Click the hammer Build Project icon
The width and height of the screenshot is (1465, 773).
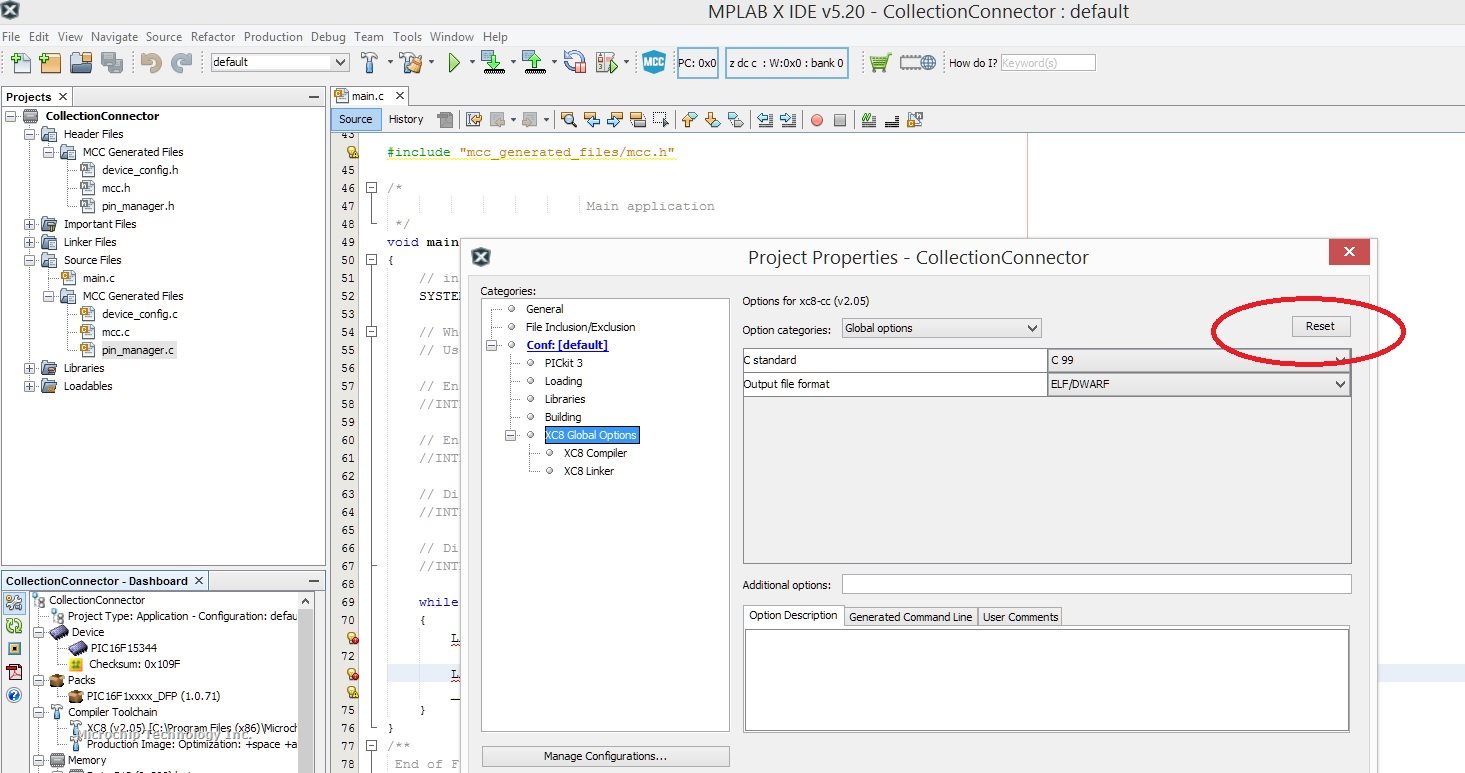tap(369, 62)
